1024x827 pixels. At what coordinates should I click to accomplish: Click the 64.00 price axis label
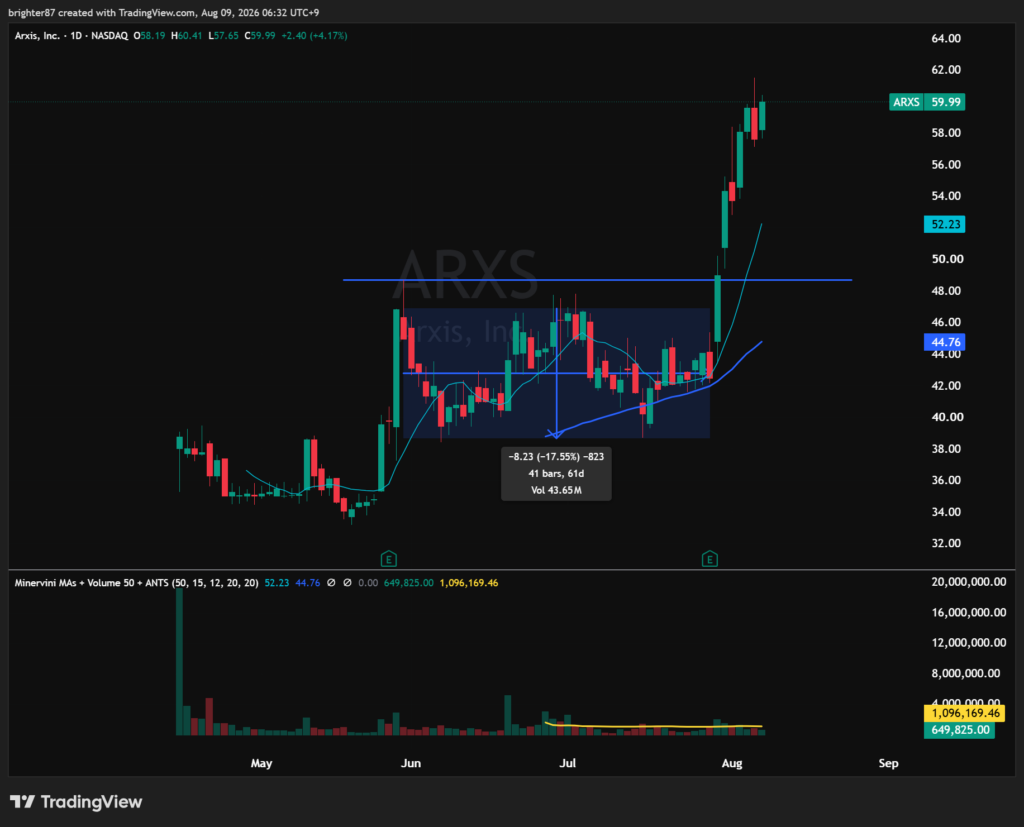click(946, 39)
